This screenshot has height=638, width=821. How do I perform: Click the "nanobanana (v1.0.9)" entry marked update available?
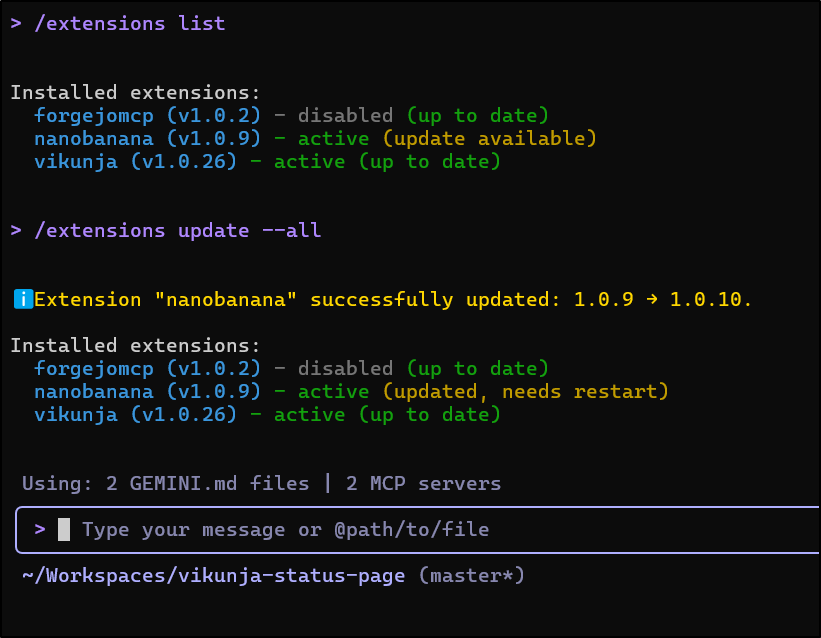(x=148, y=138)
